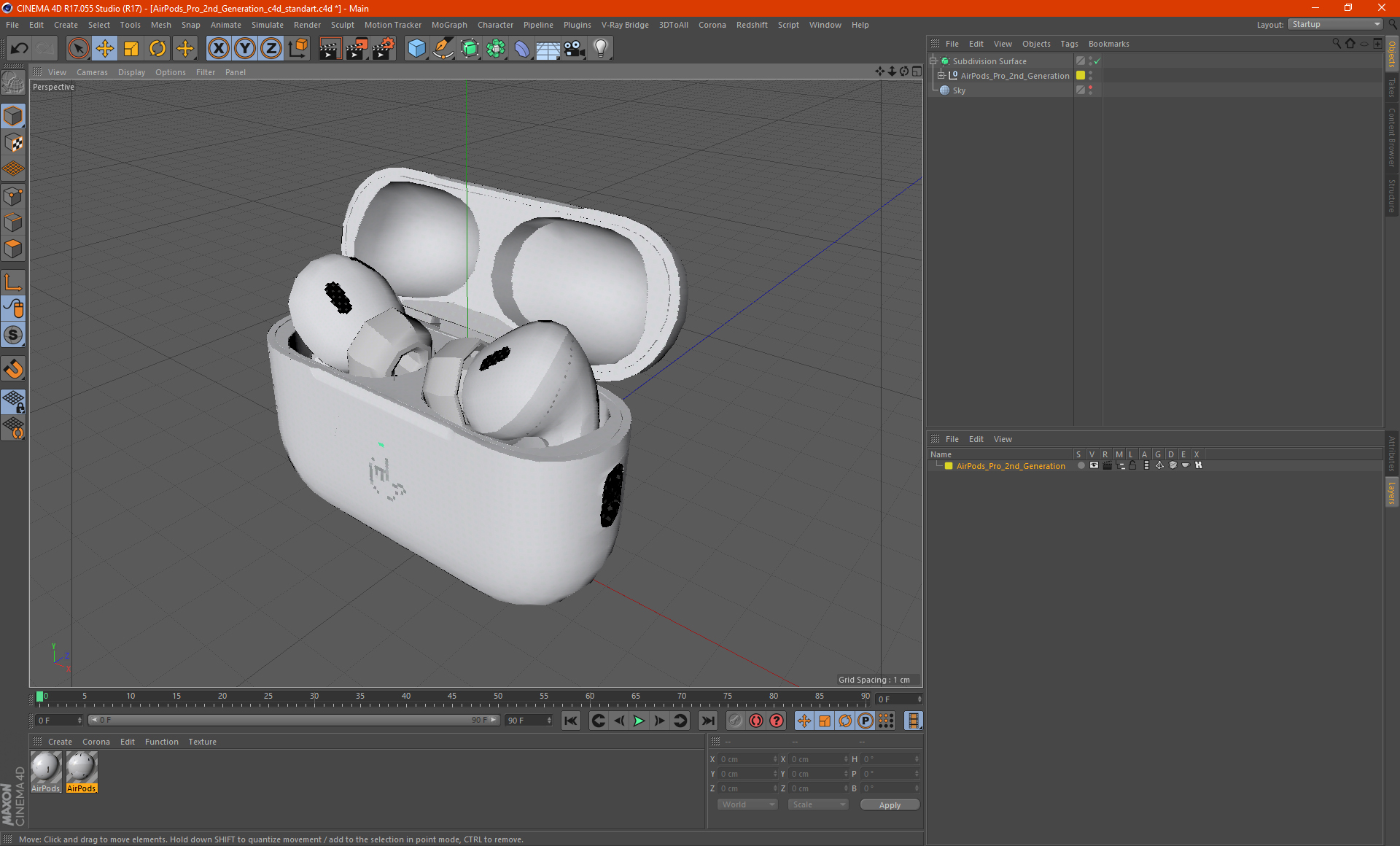The width and height of the screenshot is (1400, 846).
Task: Click the X position input field
Action: 748,759
